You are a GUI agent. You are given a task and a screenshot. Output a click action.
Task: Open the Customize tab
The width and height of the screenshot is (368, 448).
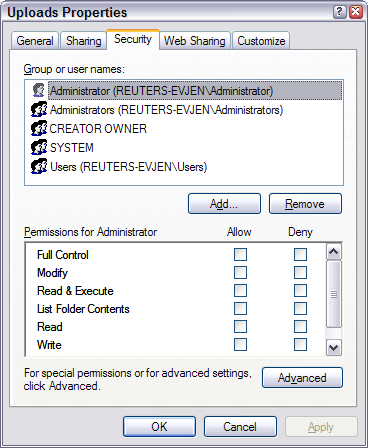tap(261, 41)
